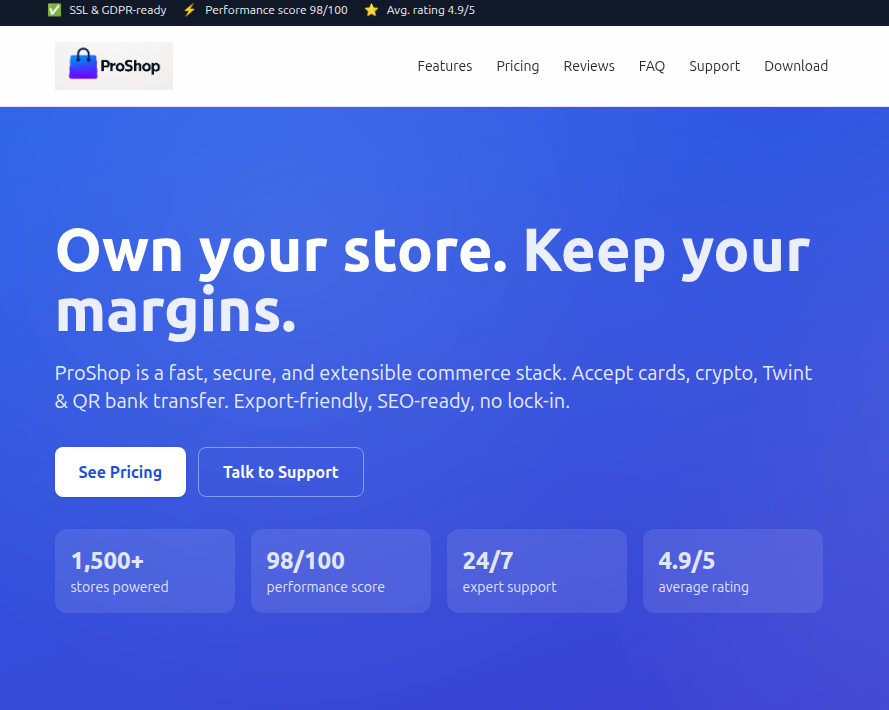Click the 24/7 expert support card
Screen dimensions: 889x710
(536, 571)
